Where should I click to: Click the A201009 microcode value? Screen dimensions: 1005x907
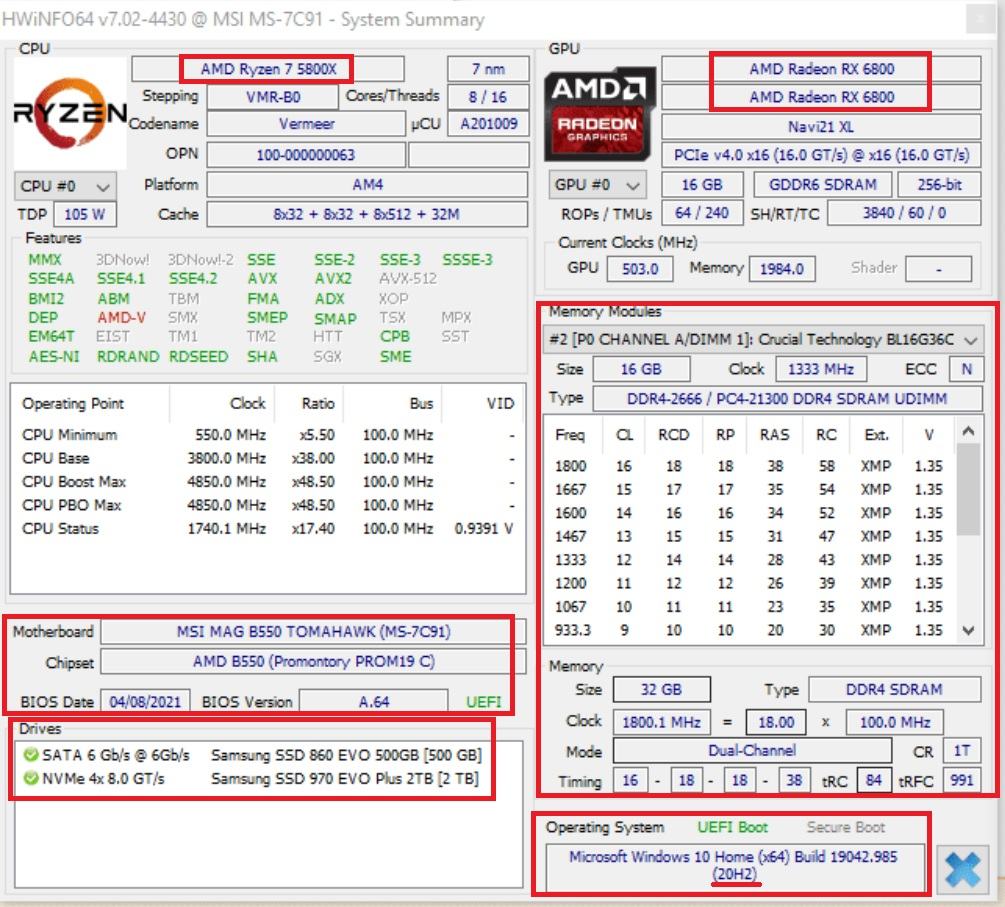pyautogui.click(x=488, y=124)
